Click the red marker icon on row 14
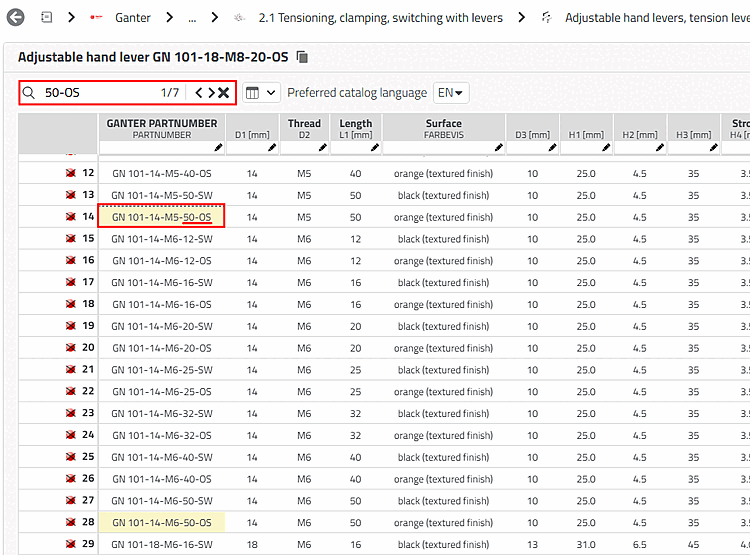The height and width of the screenshot is (555, 750). (71, 217)
